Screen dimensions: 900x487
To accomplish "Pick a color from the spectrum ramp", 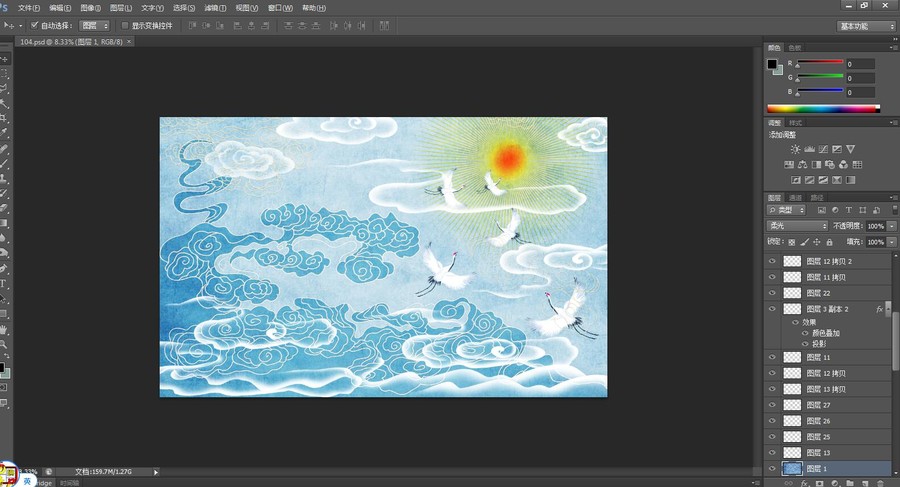I will pos(823,109).
